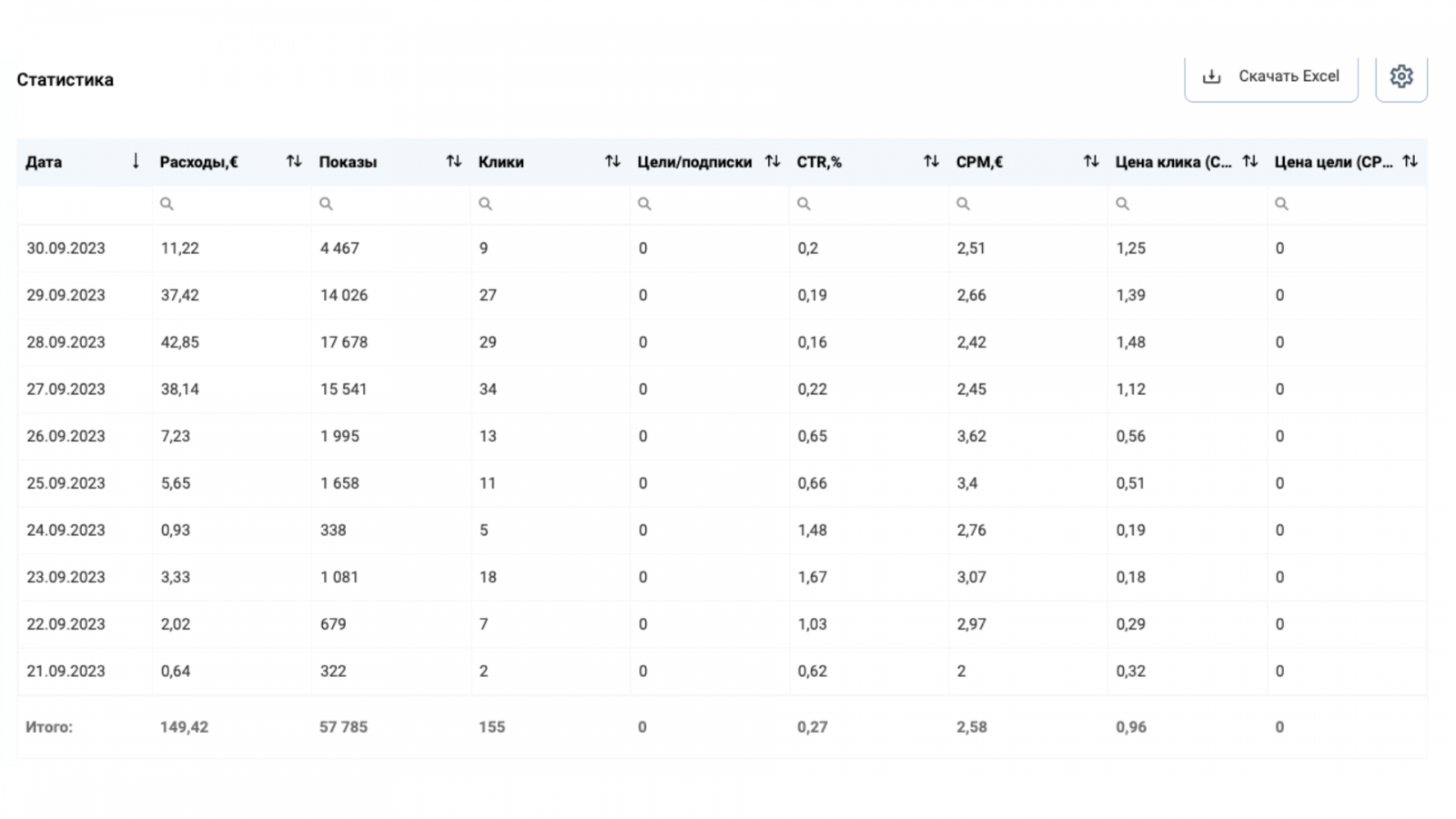This screenshot has height=819, width=1456.
Task: Click the 26.09.2023 date cell
Action: [66, 436]
